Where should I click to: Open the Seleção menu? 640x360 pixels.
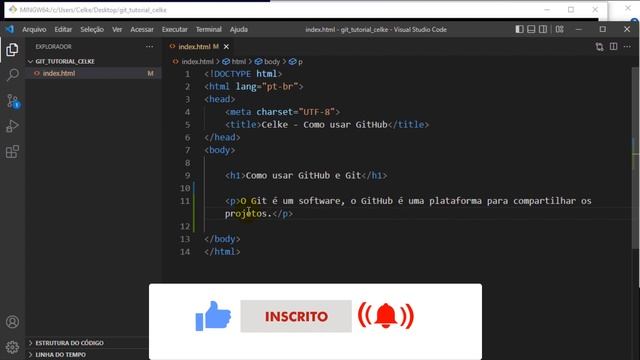(x=92, y=29)
